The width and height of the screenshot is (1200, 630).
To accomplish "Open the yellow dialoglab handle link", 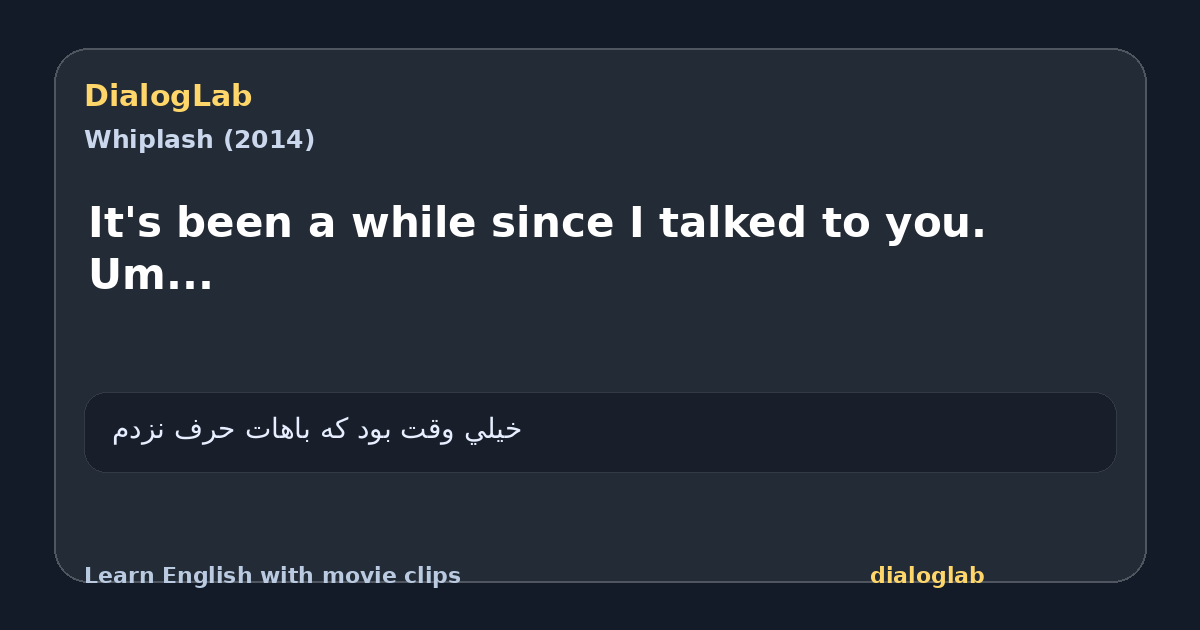I will (927, 576).
